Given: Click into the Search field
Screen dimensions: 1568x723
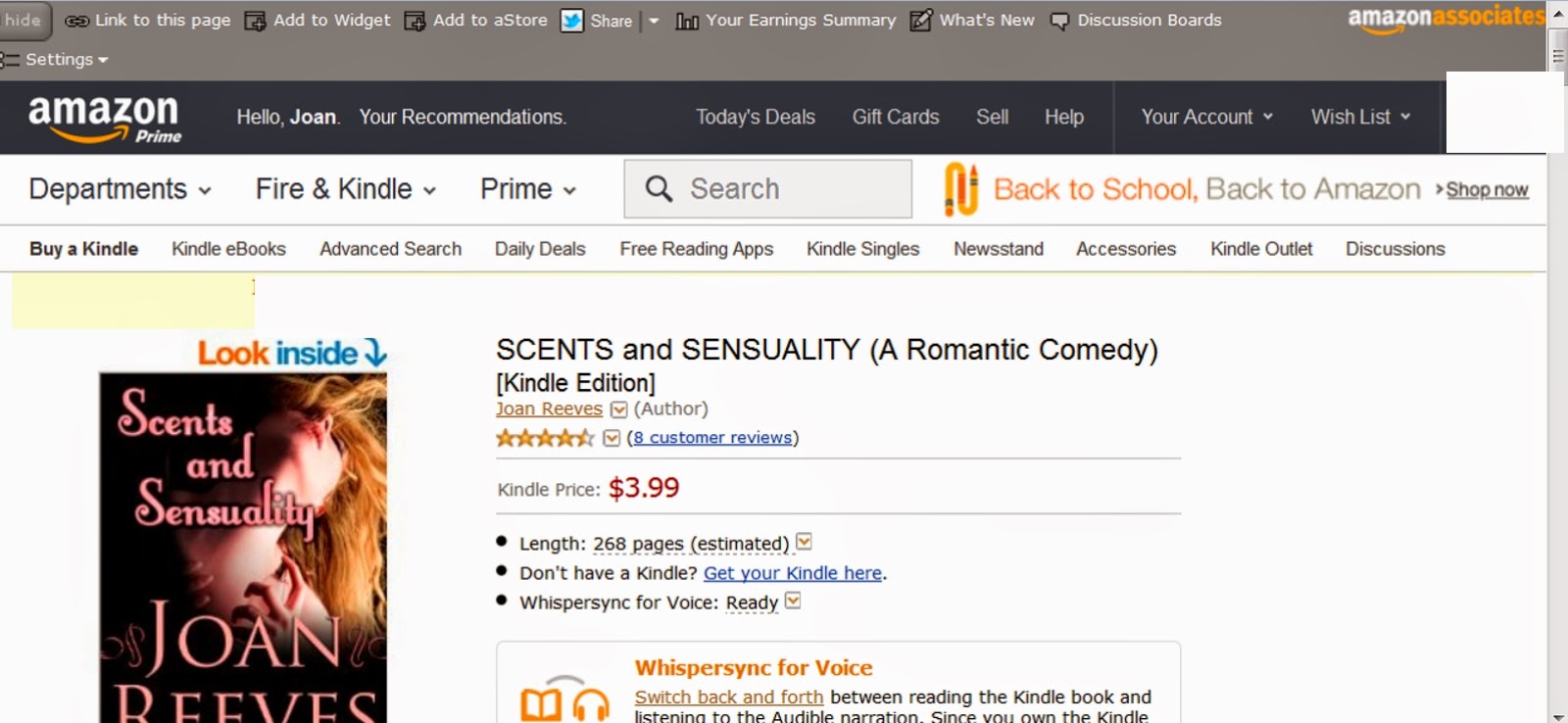Looking at the screenshot, I should point(768,189).
